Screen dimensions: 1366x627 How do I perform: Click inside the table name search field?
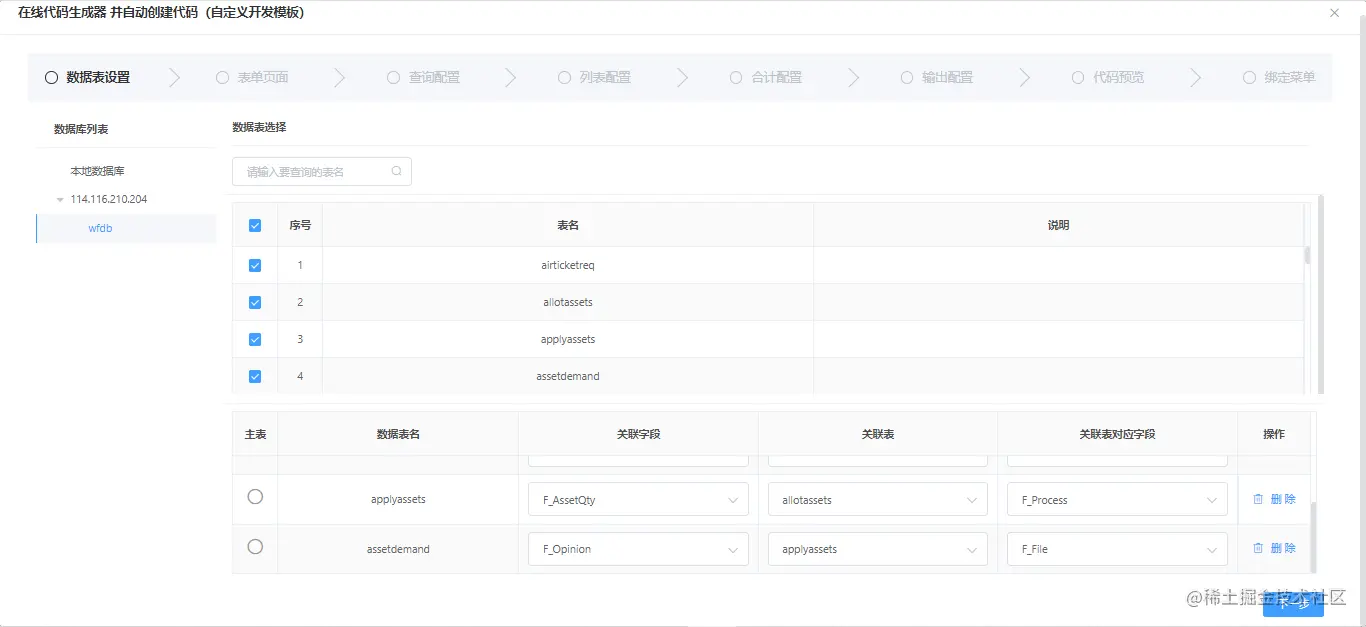(x=310, y=171)
